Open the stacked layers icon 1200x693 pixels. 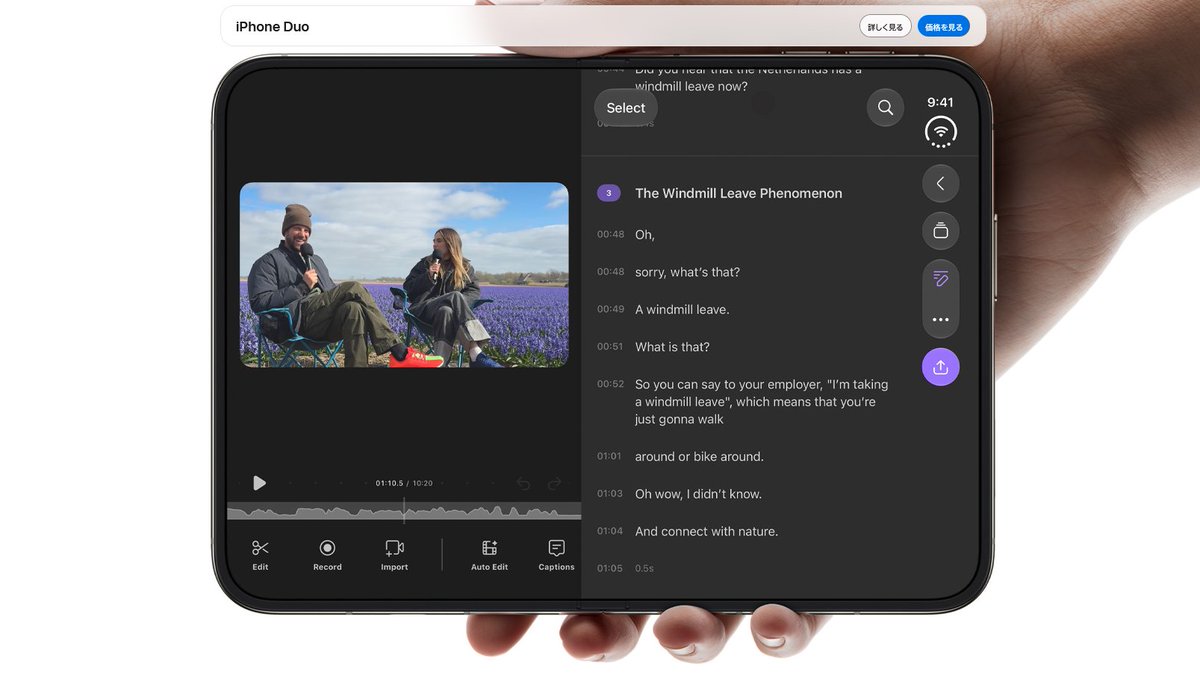[x=940, y=231]
